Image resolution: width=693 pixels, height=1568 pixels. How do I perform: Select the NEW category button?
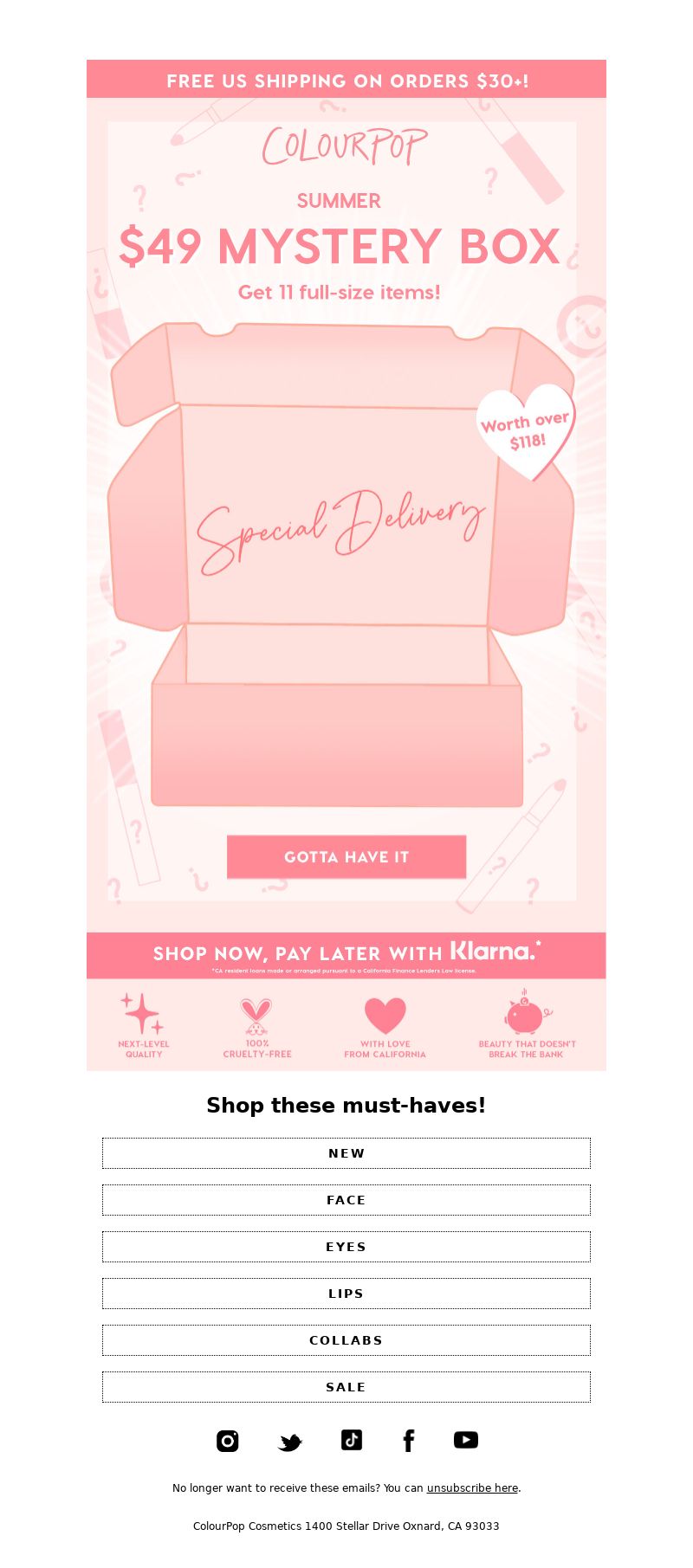(x=346, y=1153)
